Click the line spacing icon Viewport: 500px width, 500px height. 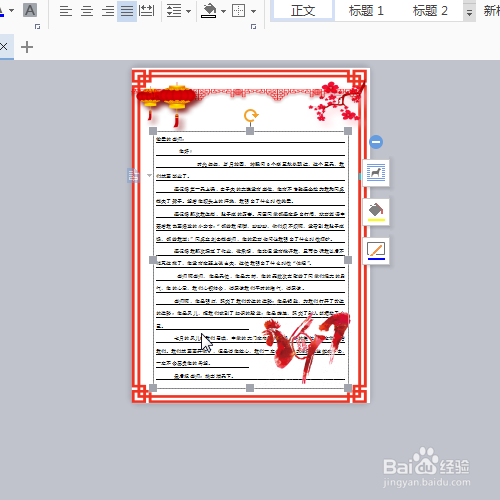click(x=174, y=11)
